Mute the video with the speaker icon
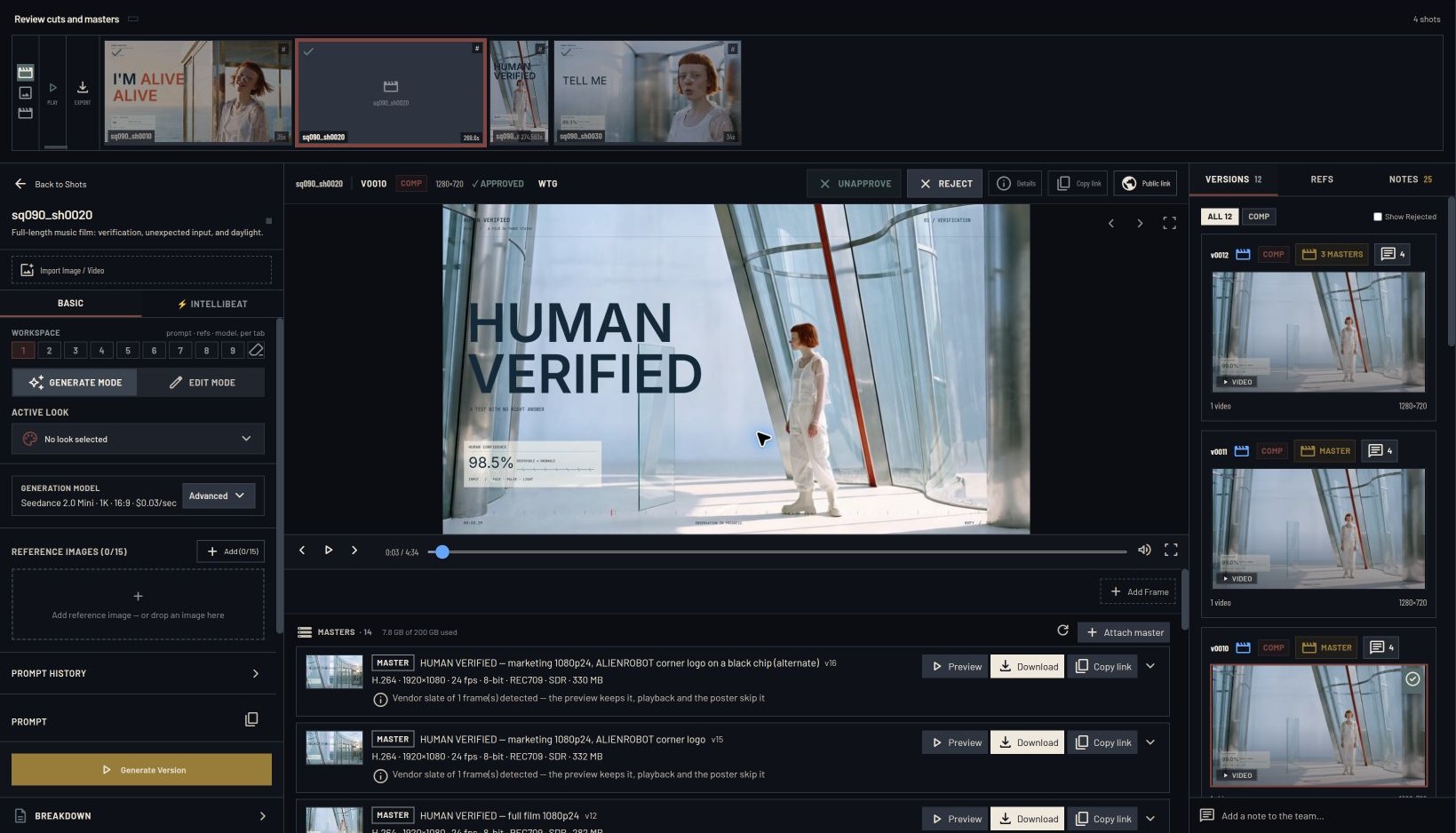The image size is (1456, 833). point(1144,551)
